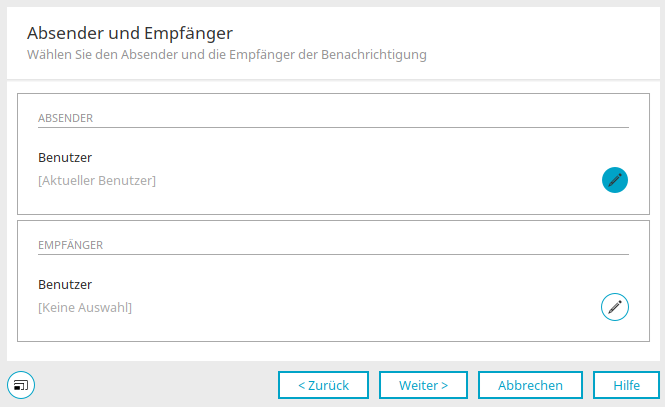Continue with the 'Weiter >' button
The image size is (665, 407).
coord(423,385)
